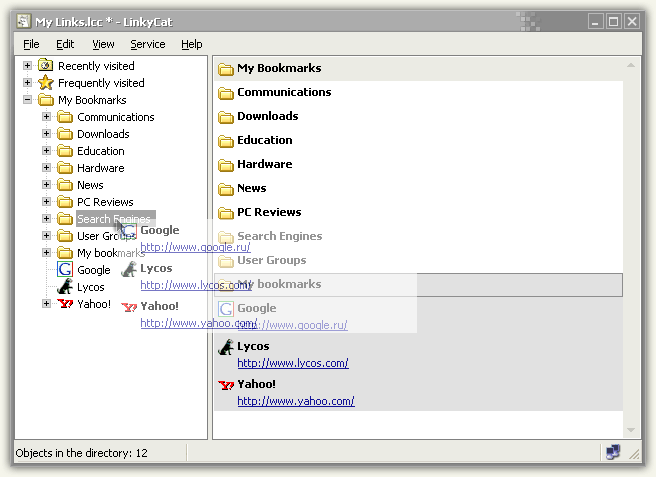Click the status bar objects count text
The height and width of the screenshot is (477, 656).
click(82, 453)
